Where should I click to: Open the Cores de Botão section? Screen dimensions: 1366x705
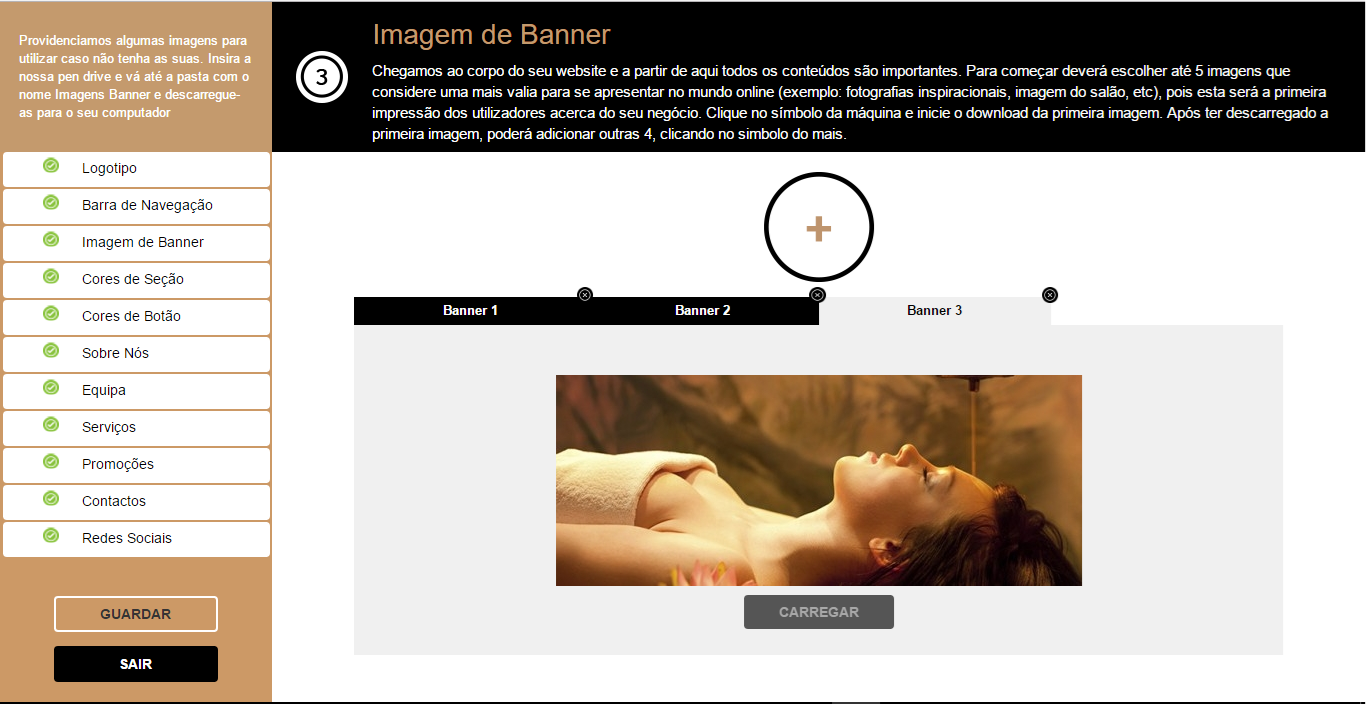coord(137,317)
